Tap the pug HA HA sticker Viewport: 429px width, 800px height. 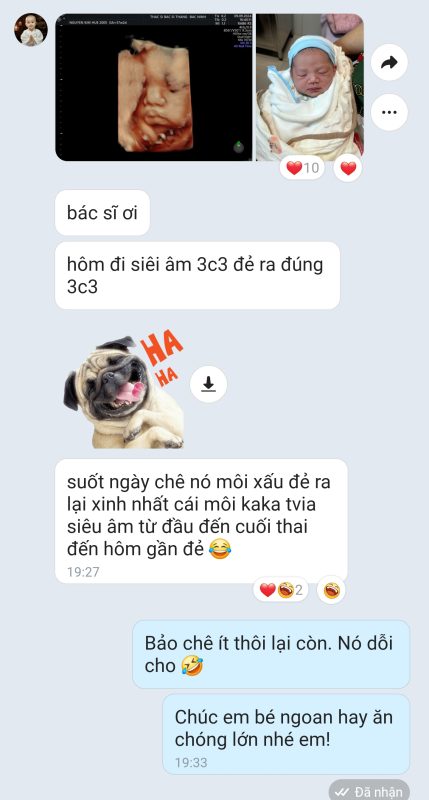(x=123, y=389)
